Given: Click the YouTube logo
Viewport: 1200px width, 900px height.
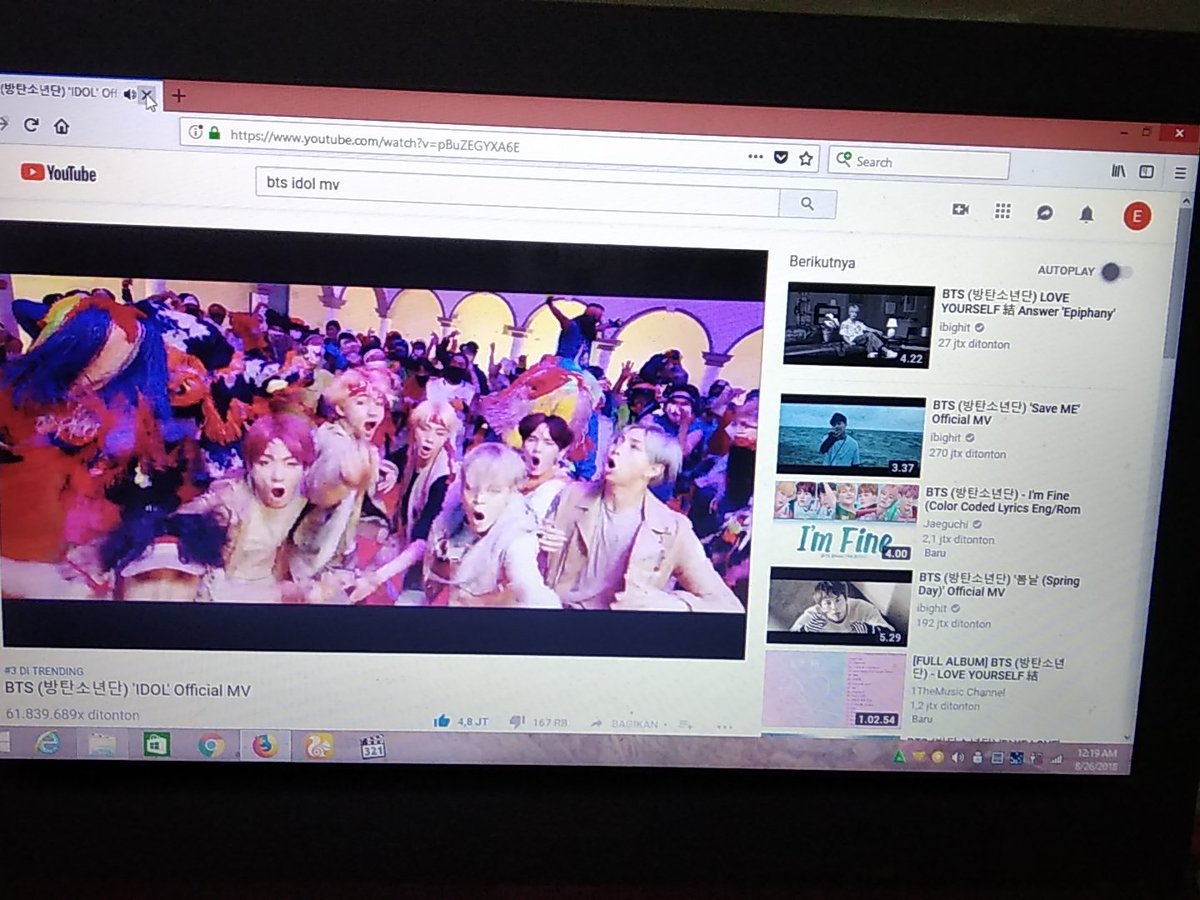Looking at the screenshot, I should coord(58,173).
